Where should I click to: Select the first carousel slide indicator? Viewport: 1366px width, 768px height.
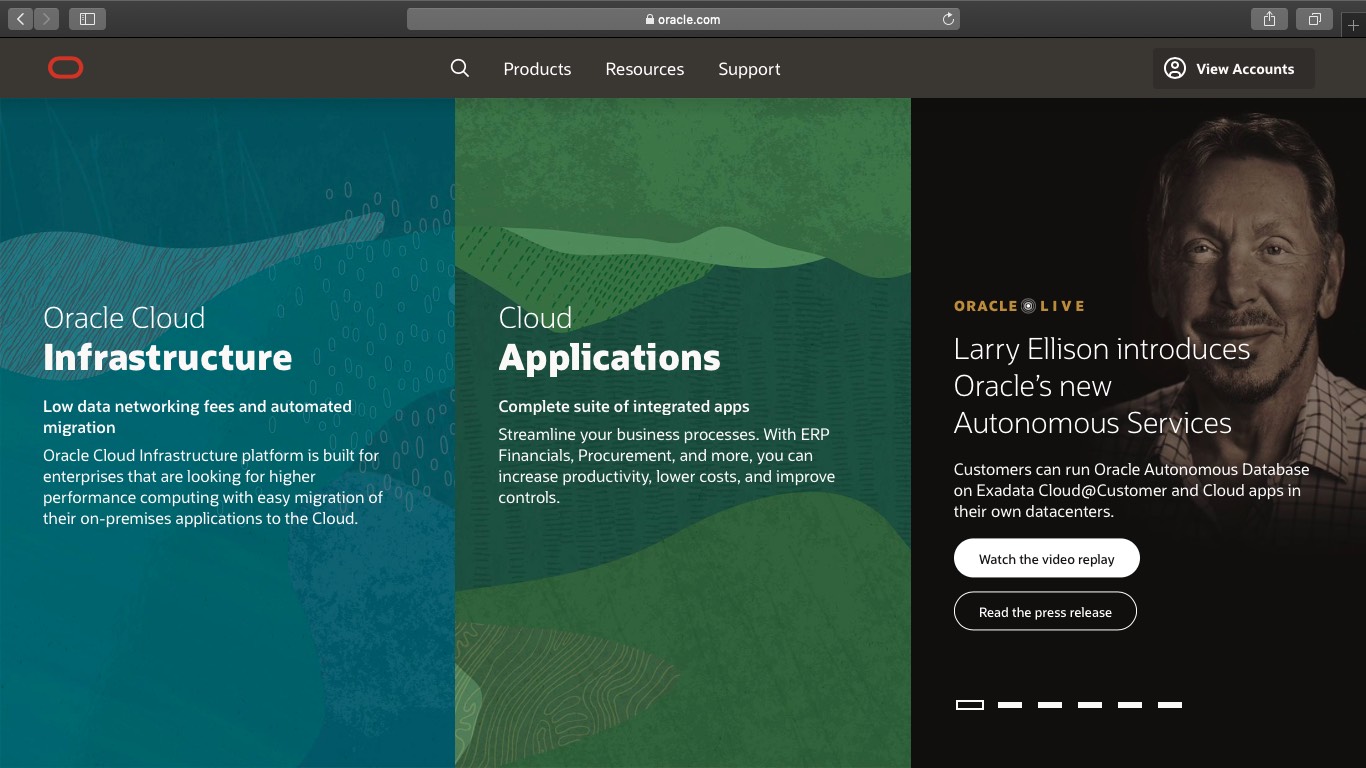(970, 705)
